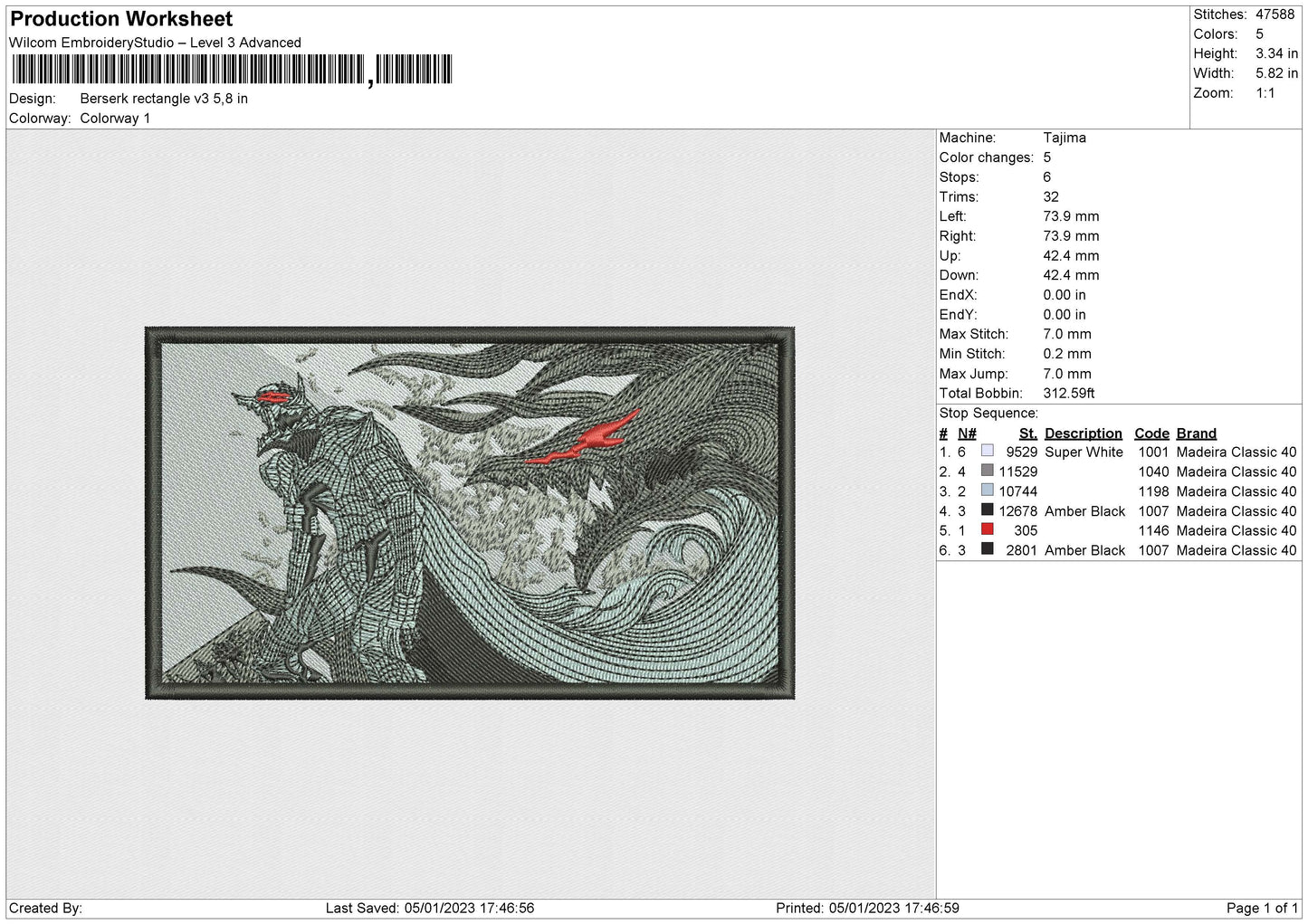The image size is (1308, 924).
Task: Click the design name Berserk rectangle v3
Action: click(x=164, y=99)
